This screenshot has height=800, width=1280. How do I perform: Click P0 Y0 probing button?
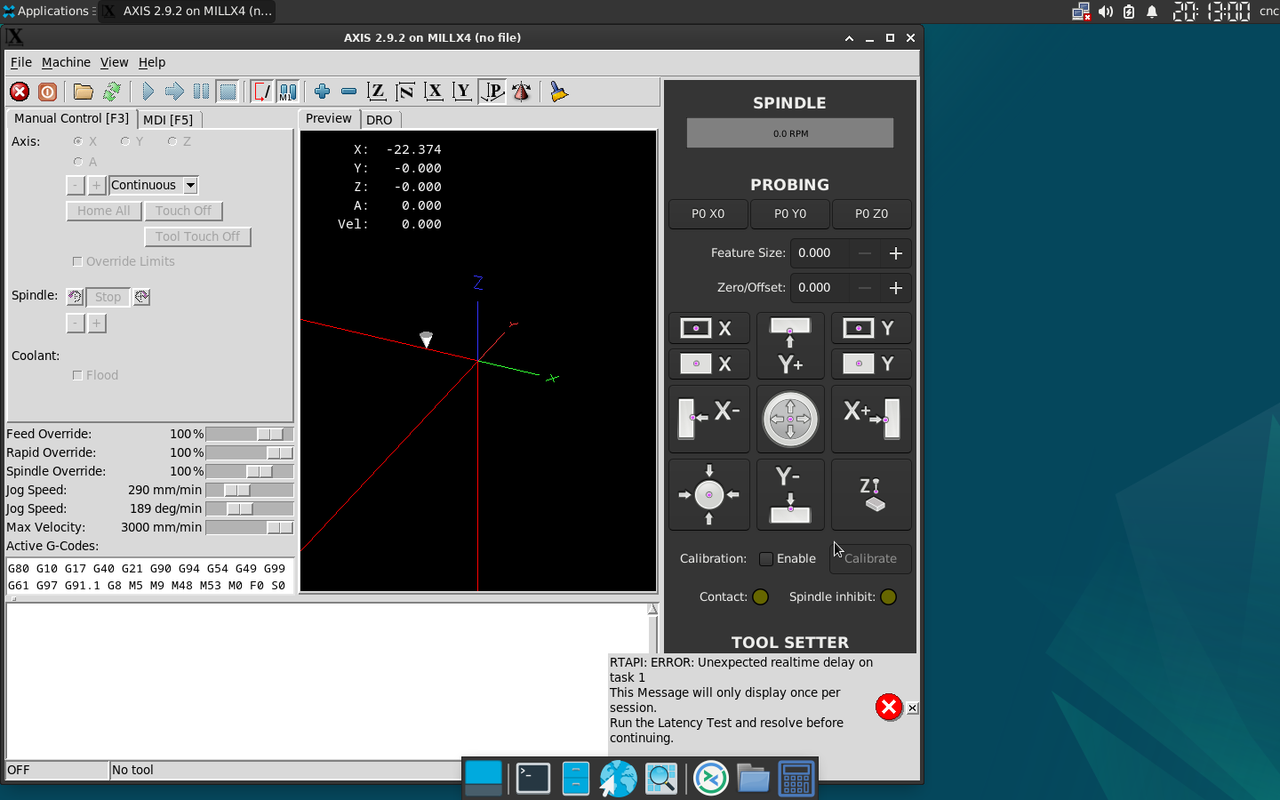[x=790, y=214]
